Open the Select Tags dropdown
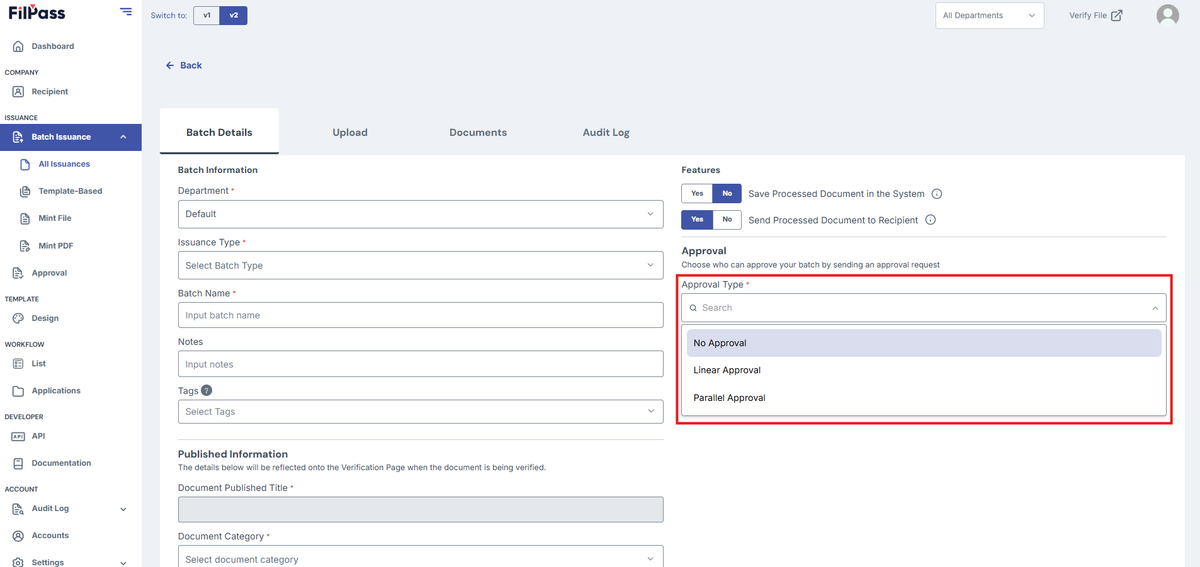 420,412
